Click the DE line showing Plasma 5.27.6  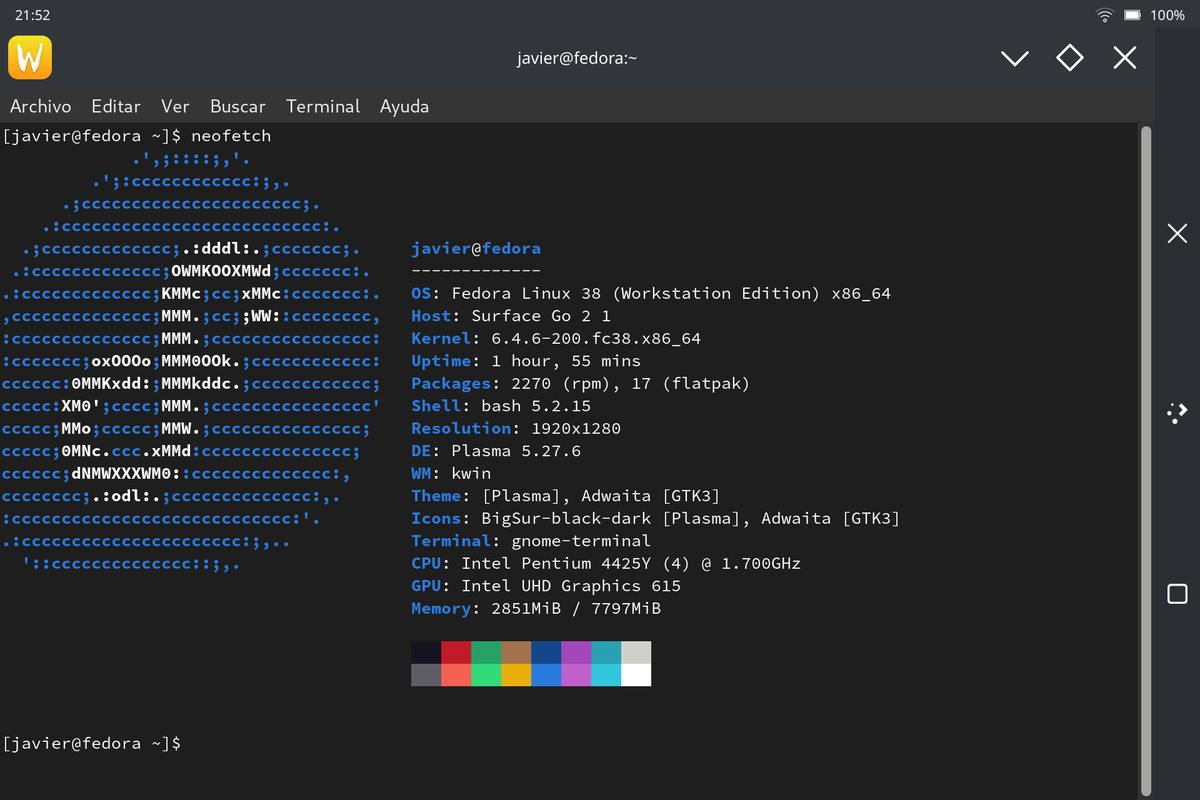(x=496, y=451)
